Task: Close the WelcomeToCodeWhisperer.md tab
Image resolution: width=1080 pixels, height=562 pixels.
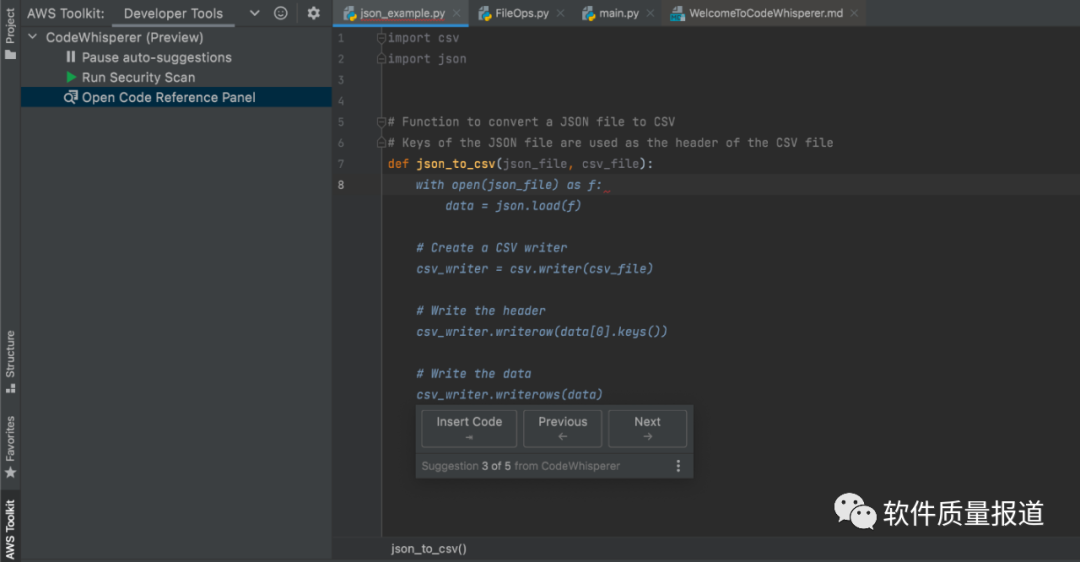Action: (x=854, y=13)
